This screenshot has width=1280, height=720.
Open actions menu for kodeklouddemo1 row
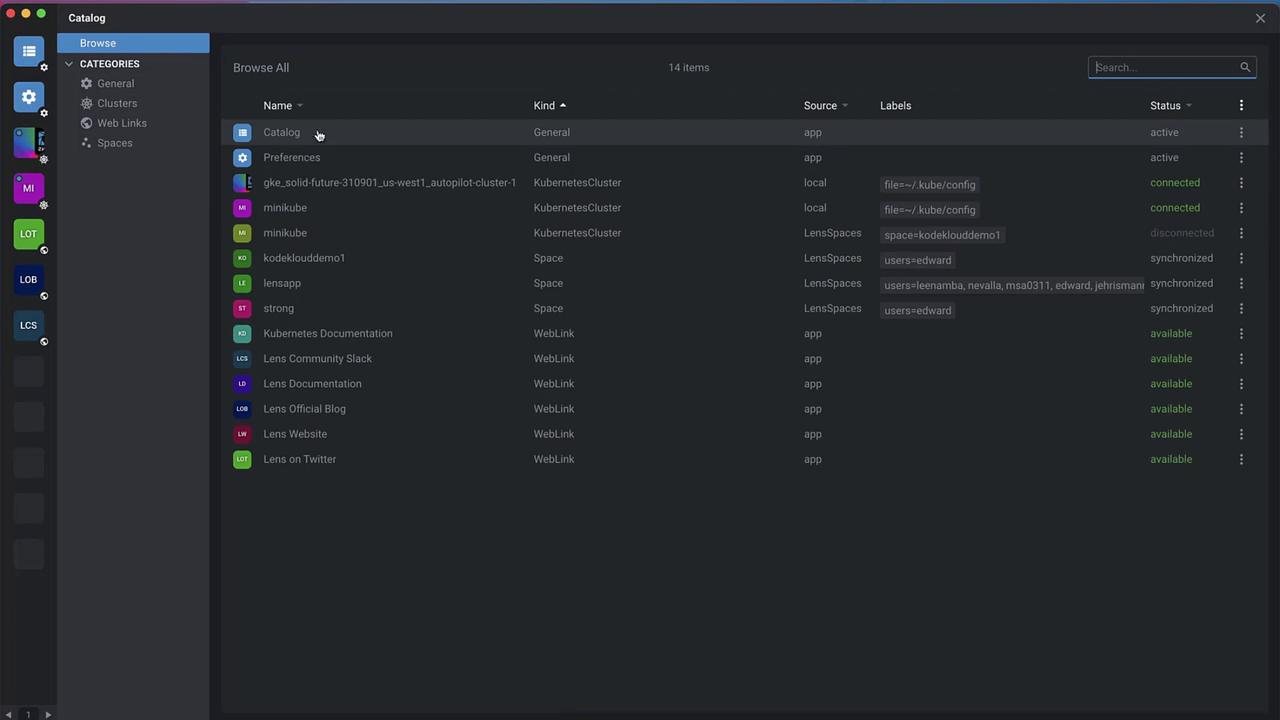(1241, 258)
